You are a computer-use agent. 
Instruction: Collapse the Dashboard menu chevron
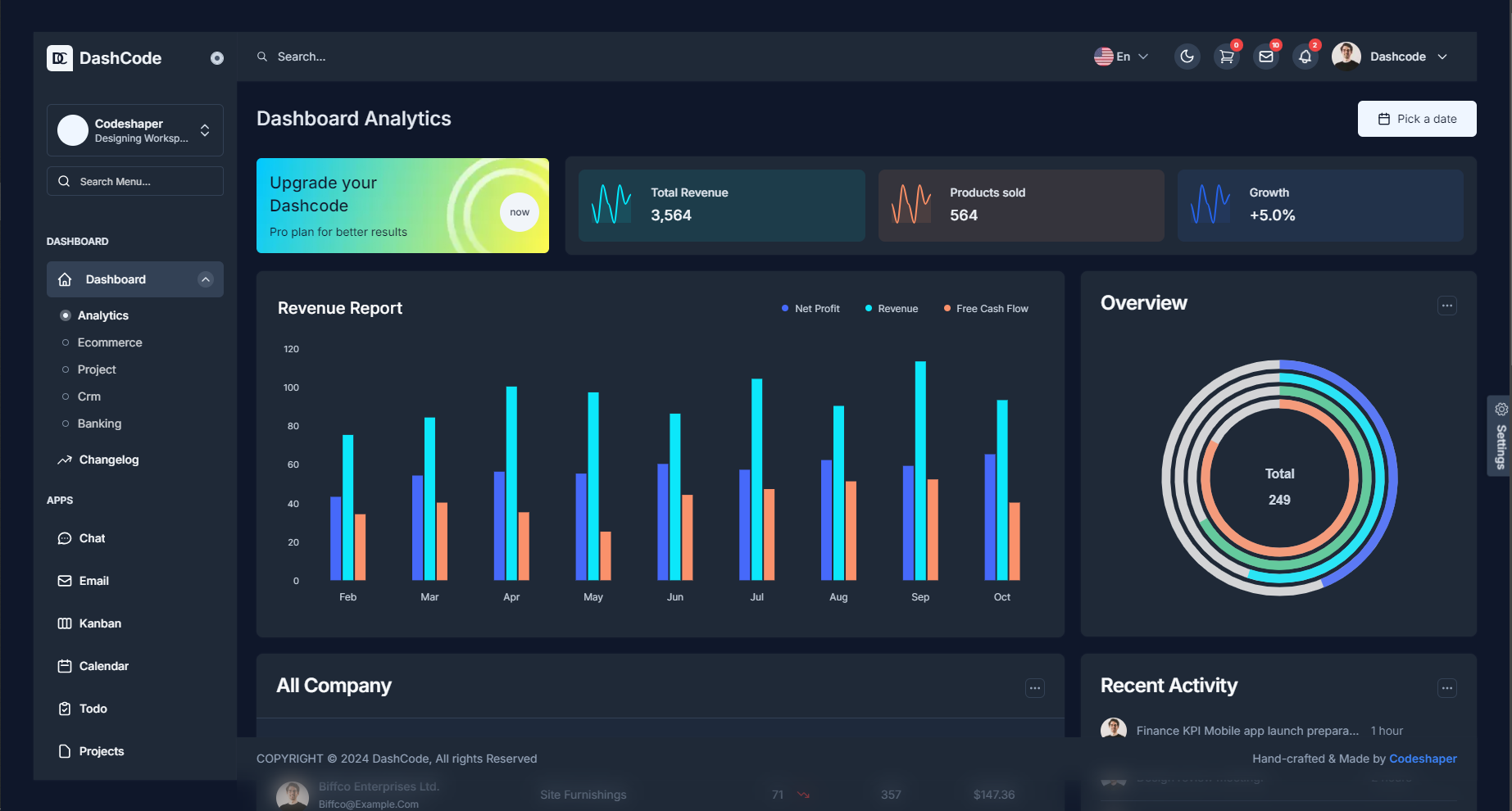pyautogui.click(x=206, y=279)
